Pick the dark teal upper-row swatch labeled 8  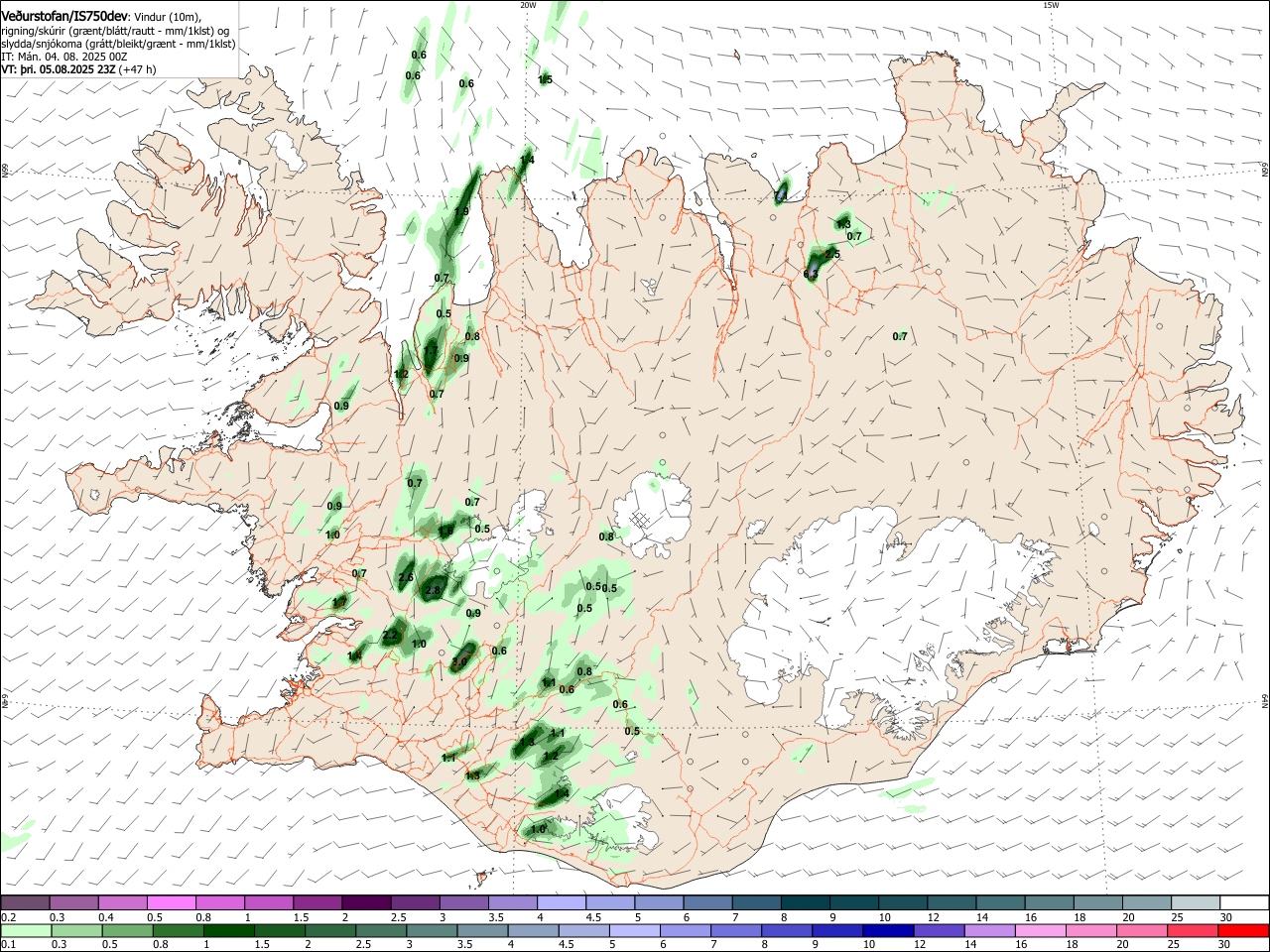[806, 902]
